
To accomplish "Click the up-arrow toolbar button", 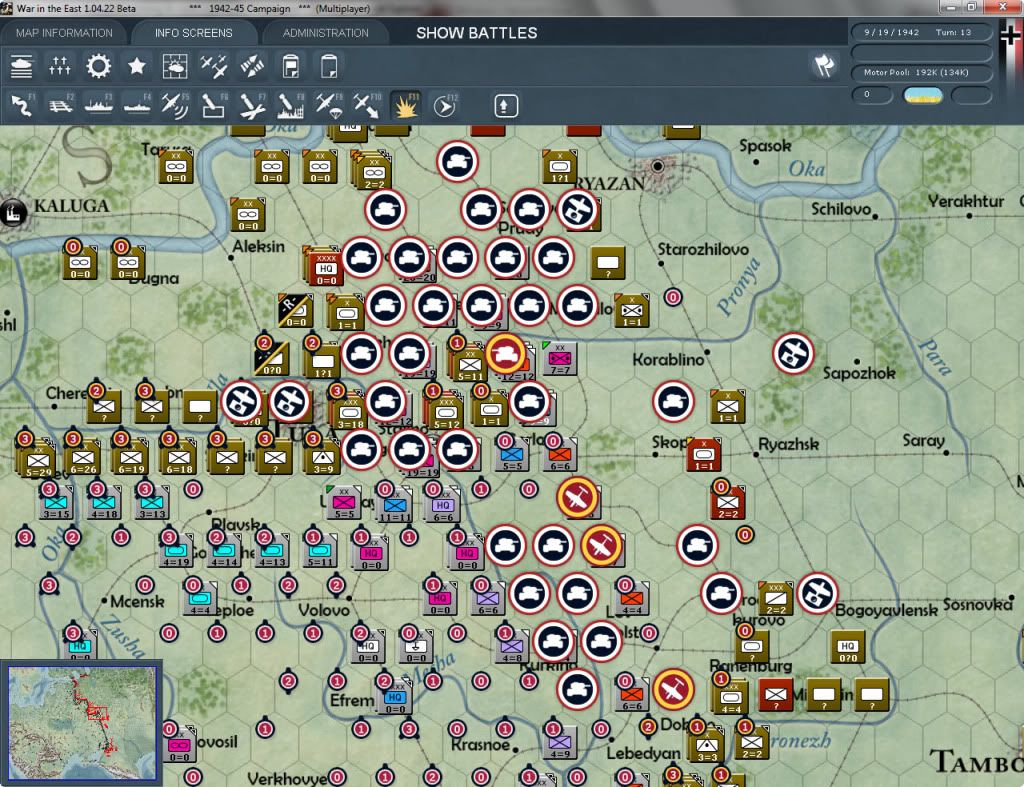I will (x=505, y=106).
